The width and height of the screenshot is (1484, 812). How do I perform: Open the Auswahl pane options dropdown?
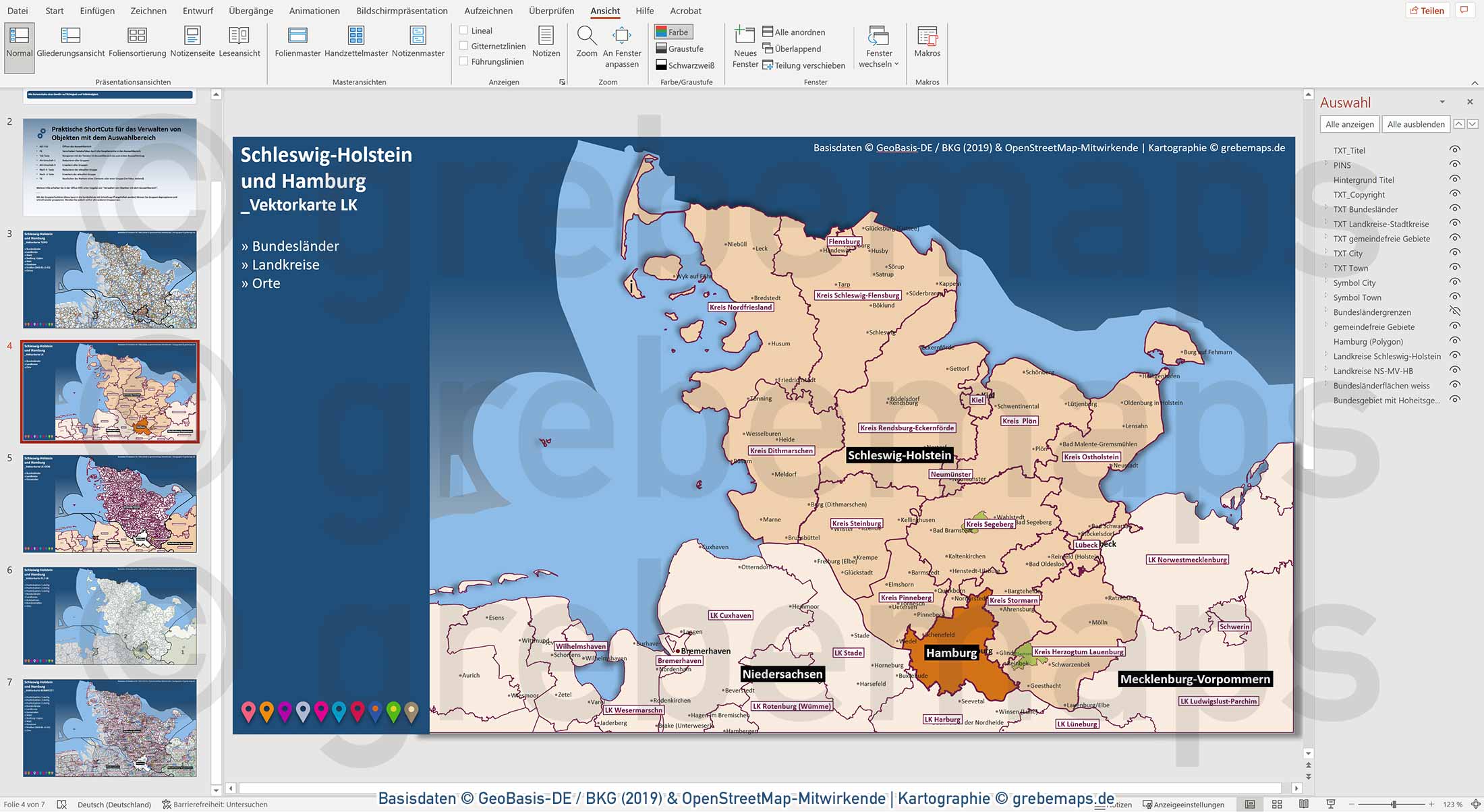[1442, 102]
